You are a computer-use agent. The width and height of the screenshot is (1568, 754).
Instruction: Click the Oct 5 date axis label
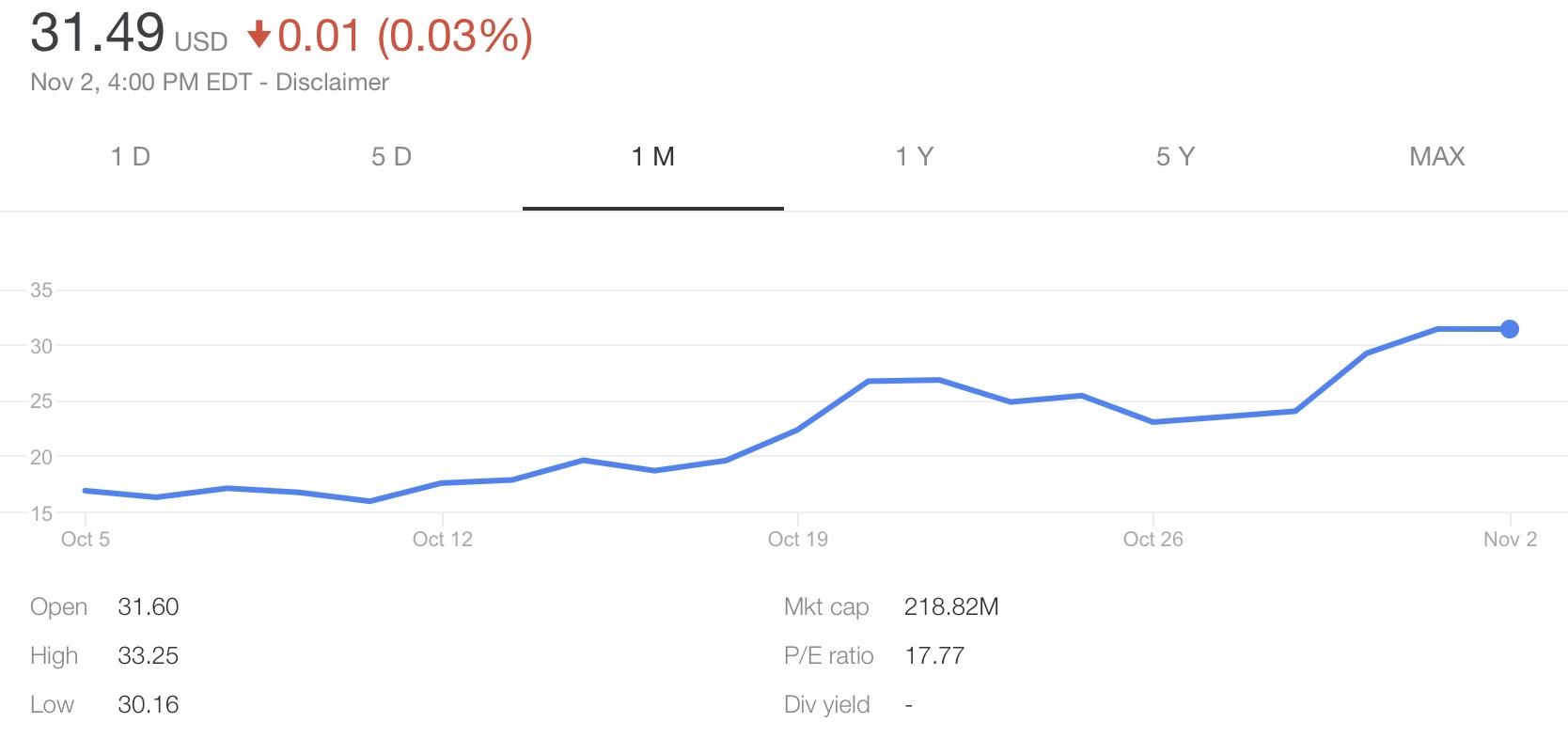(x=86, y=540)
